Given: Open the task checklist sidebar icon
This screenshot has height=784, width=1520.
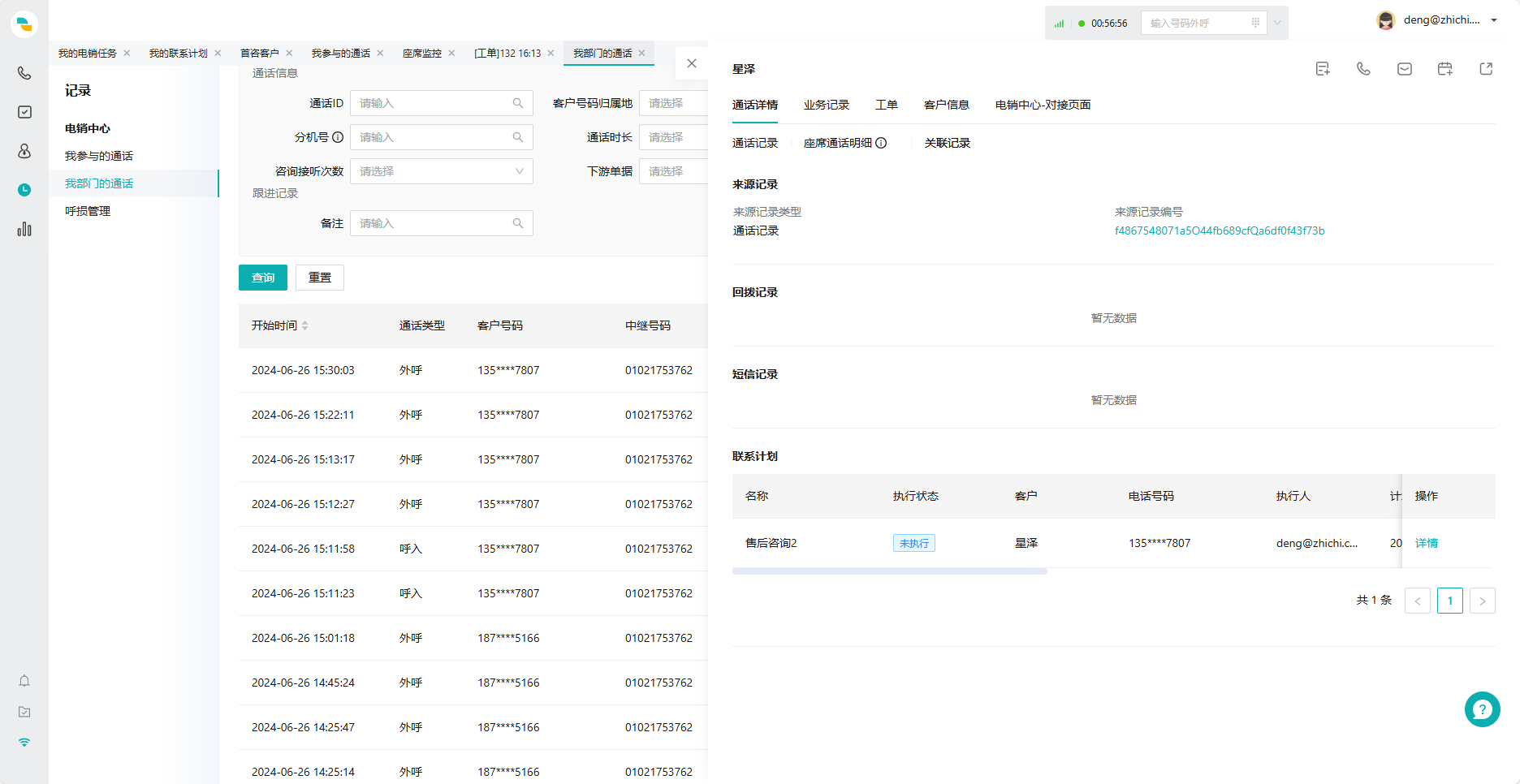Looking at the screenshot, I should pyautogui.click(x=24, y=112).
